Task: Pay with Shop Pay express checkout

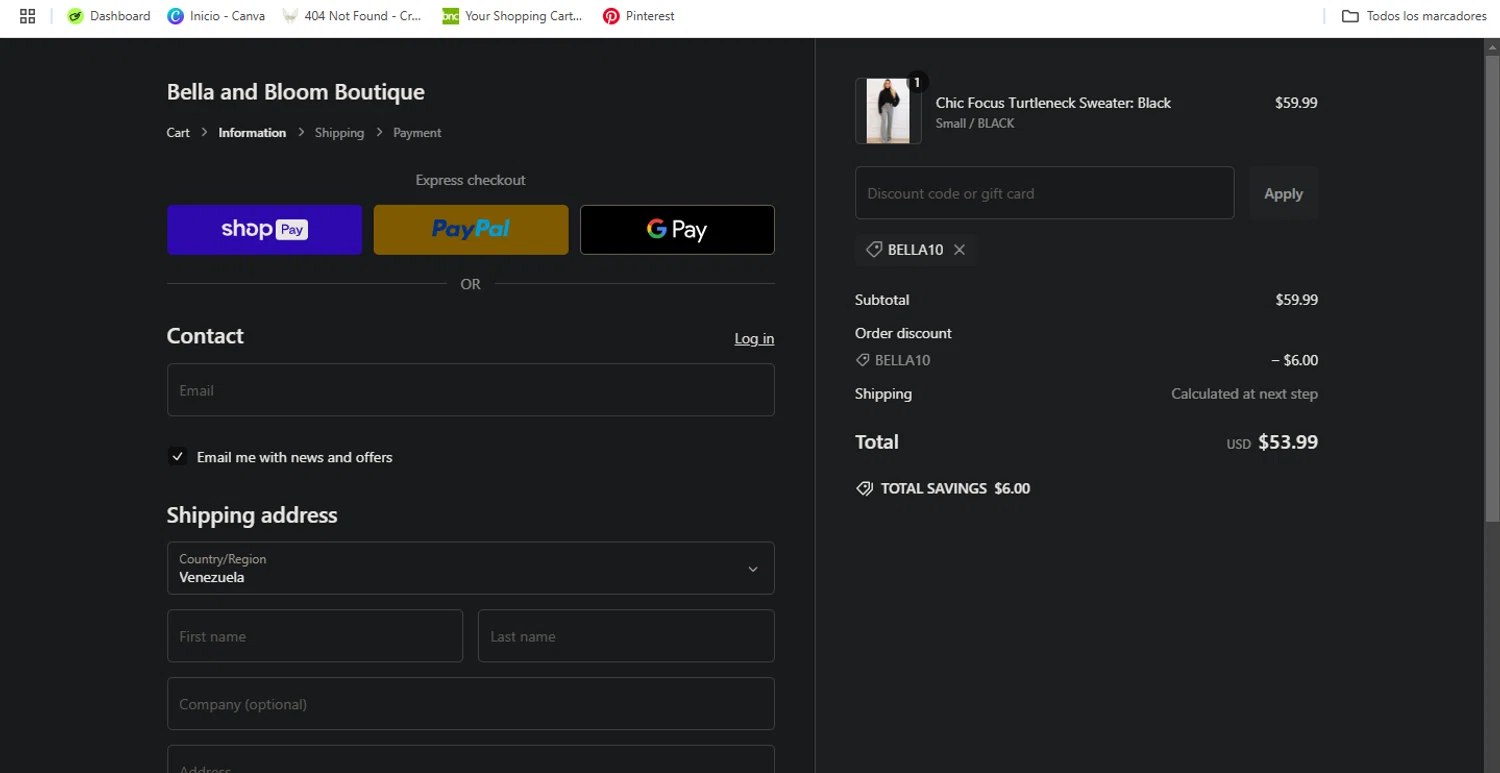Action: [264, 230]
